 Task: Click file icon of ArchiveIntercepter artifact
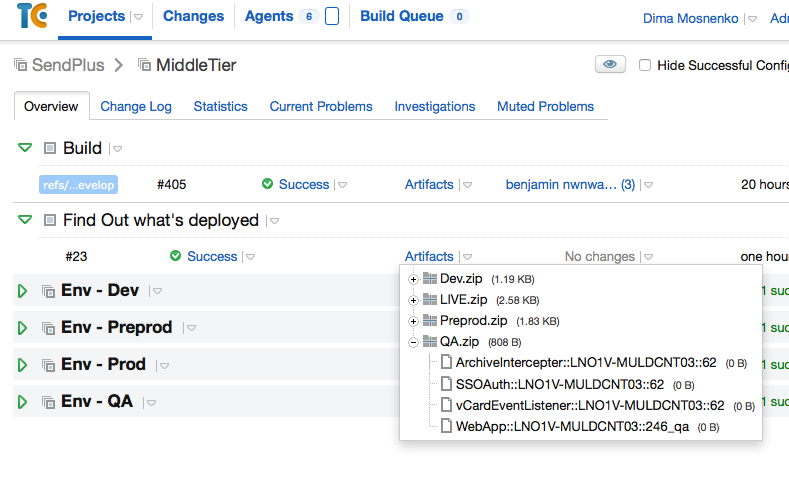pos(446,362)
